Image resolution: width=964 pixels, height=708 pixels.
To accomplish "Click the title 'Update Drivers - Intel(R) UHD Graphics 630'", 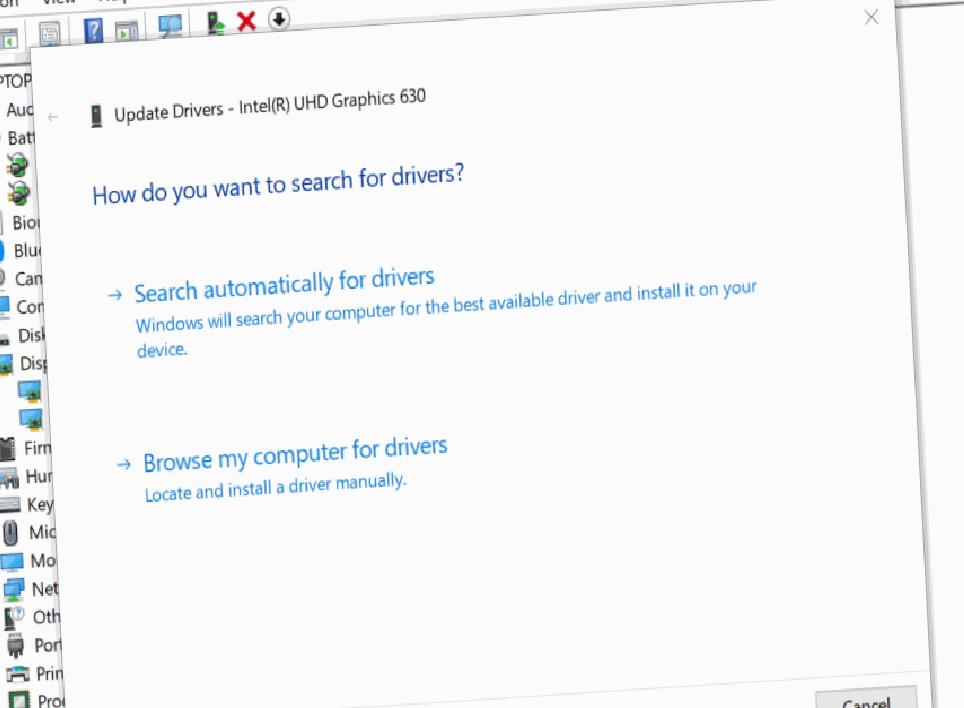I will click(x=270, y=105).
